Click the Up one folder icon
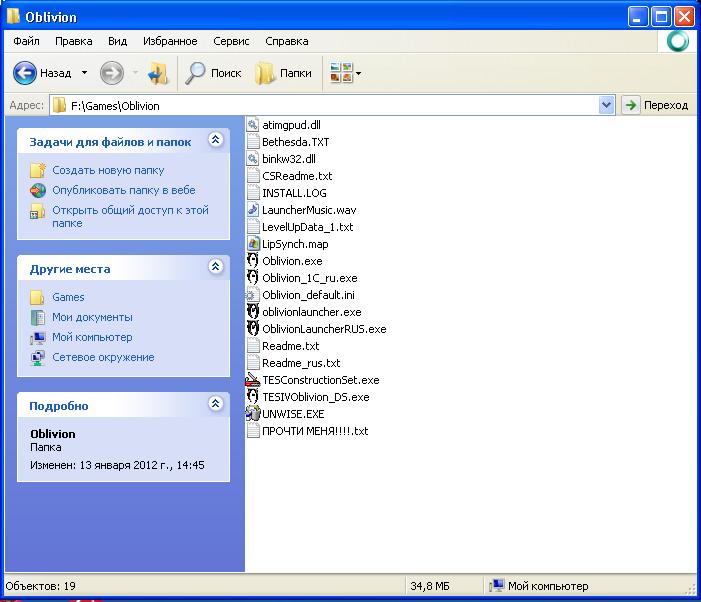 (x=159, y=73)
